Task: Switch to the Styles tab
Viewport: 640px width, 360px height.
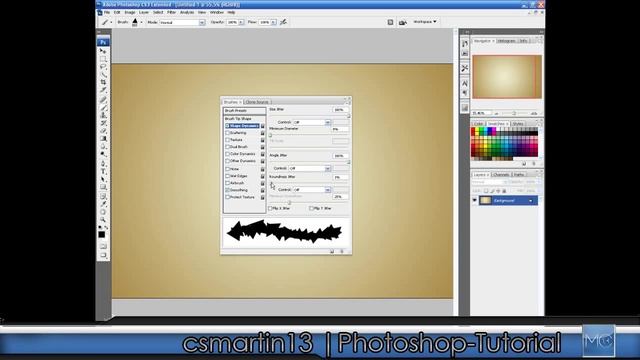Action: (518, 124)
